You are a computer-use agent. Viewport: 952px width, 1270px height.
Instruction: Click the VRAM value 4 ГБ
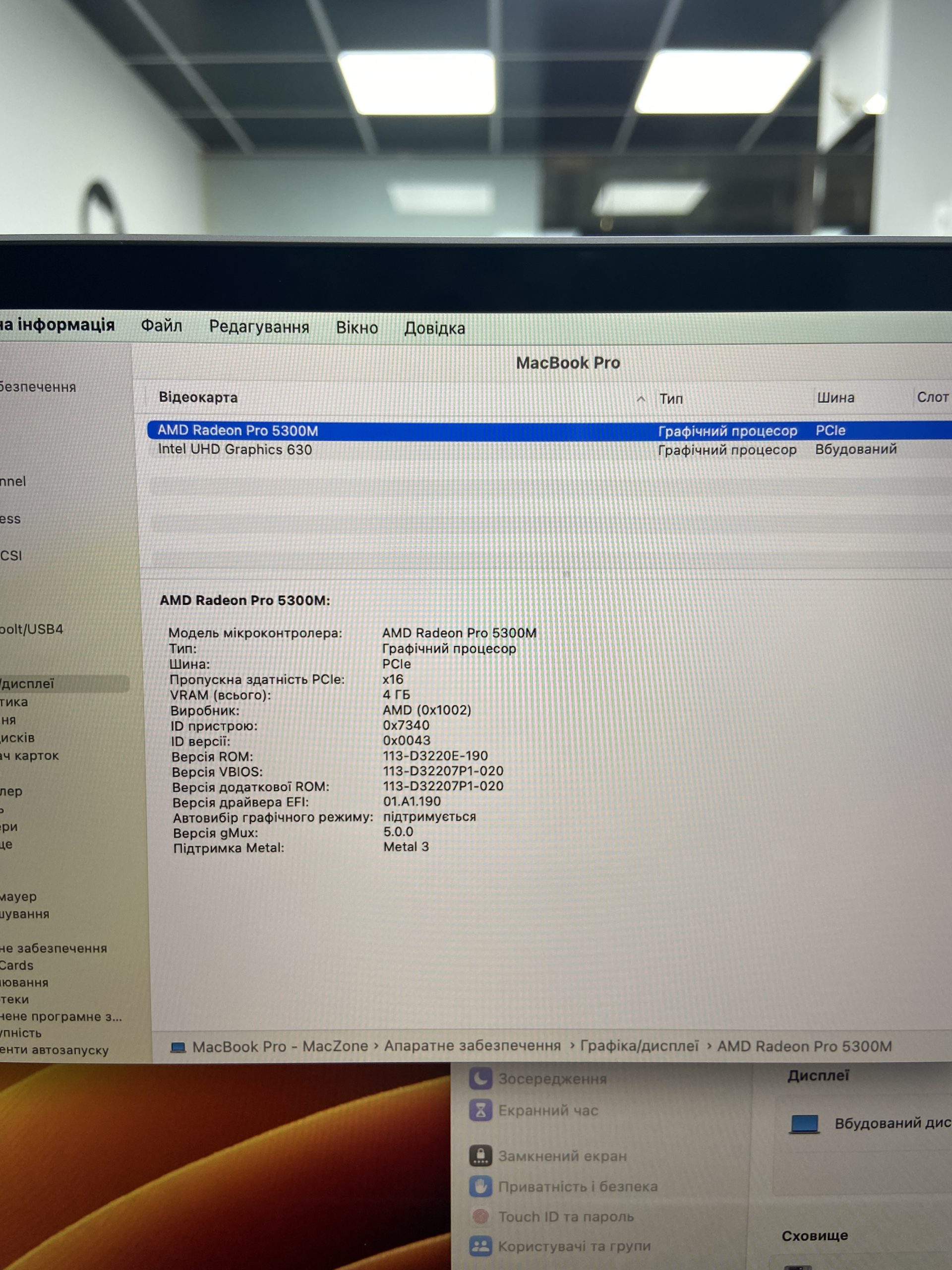tap(397, 695)
